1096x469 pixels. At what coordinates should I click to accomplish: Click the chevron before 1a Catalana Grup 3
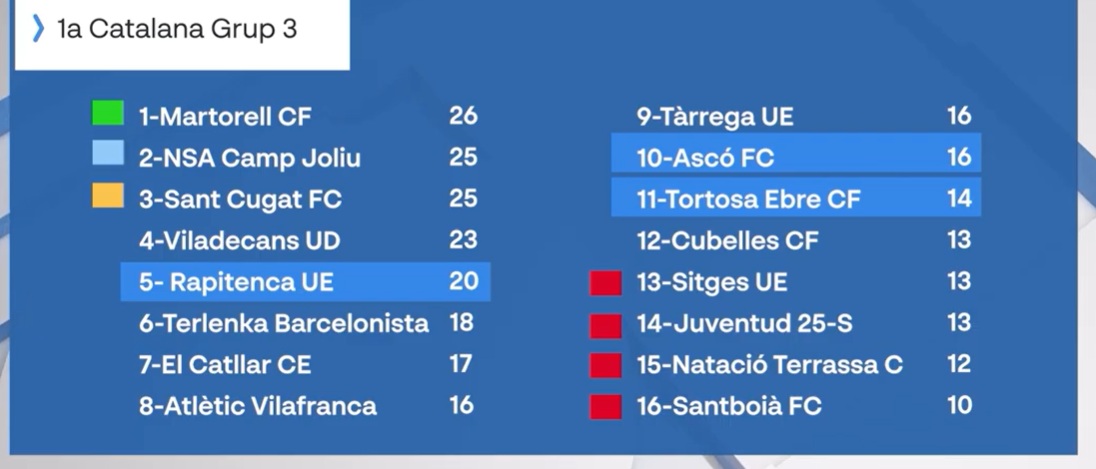coord(39,30)
